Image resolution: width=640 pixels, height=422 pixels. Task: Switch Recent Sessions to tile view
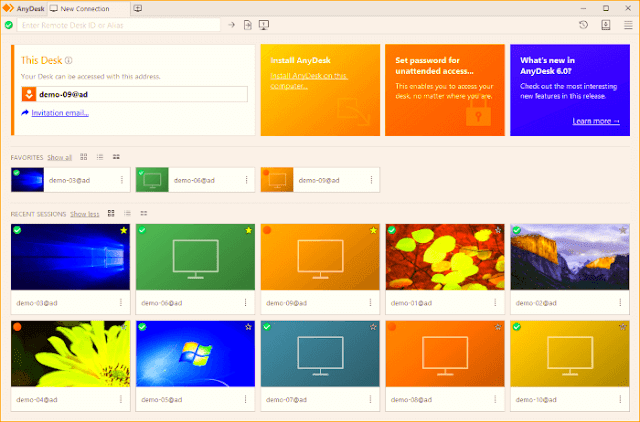[111, 213]
